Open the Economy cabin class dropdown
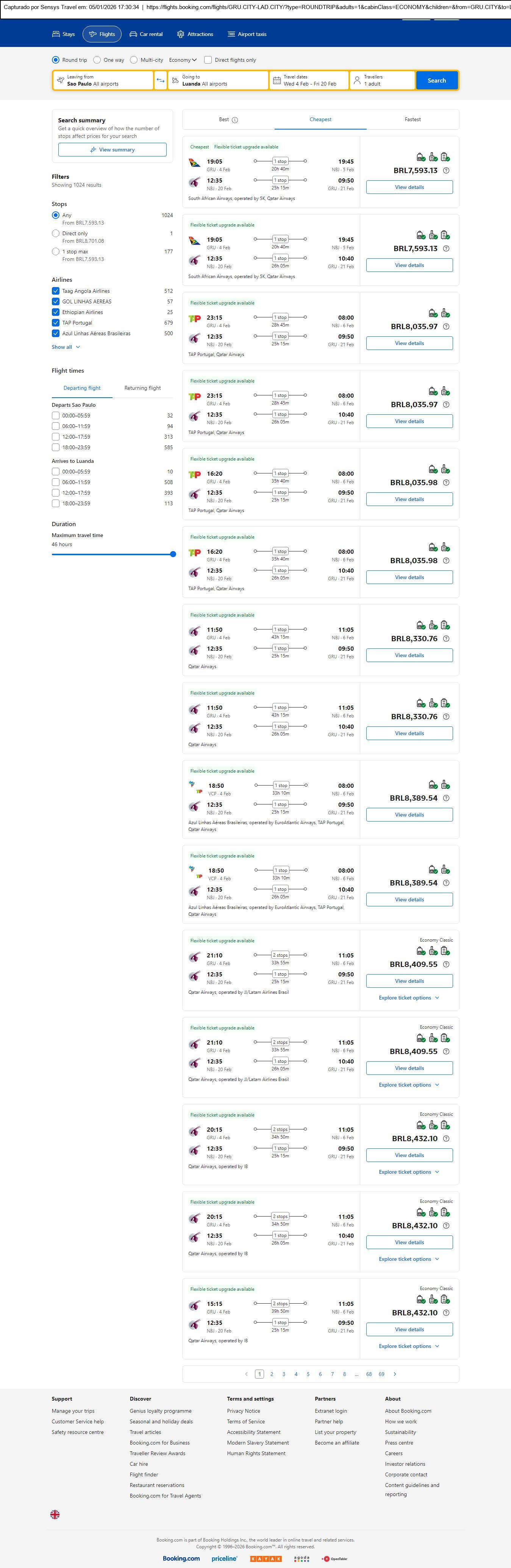511x1568 pixels. tap(183, 60)
